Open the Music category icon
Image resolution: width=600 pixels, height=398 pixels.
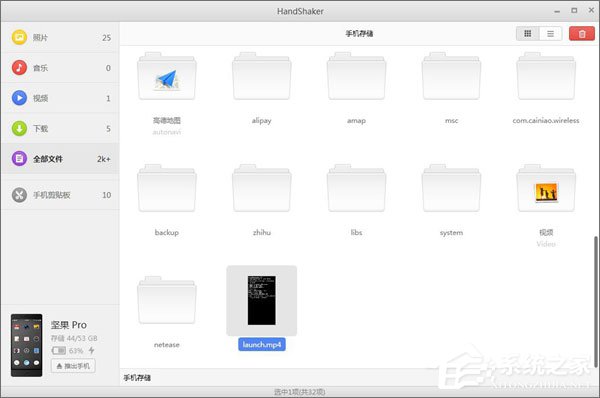click(x=19, y=68)
